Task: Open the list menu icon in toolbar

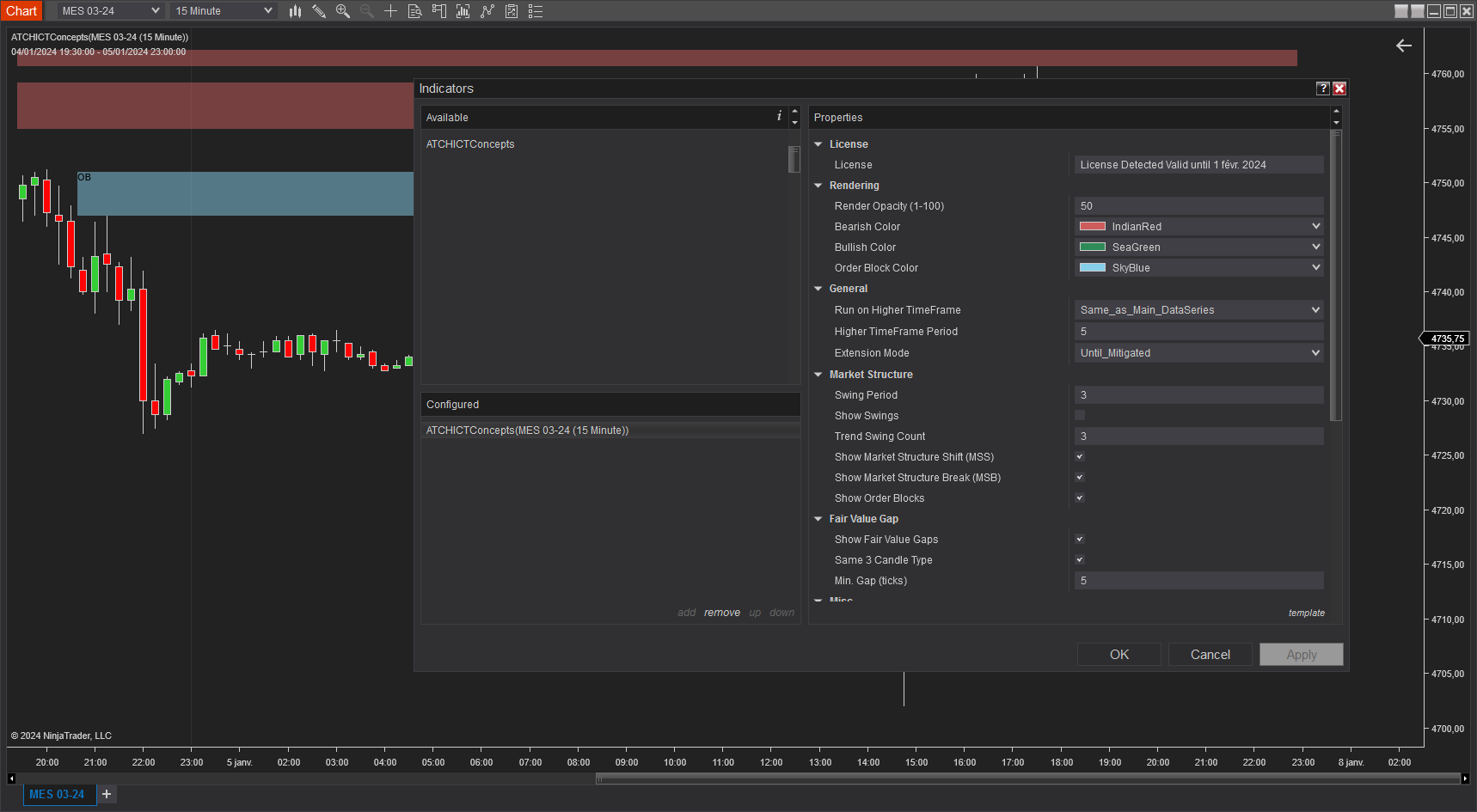Action: pos(536,11)
